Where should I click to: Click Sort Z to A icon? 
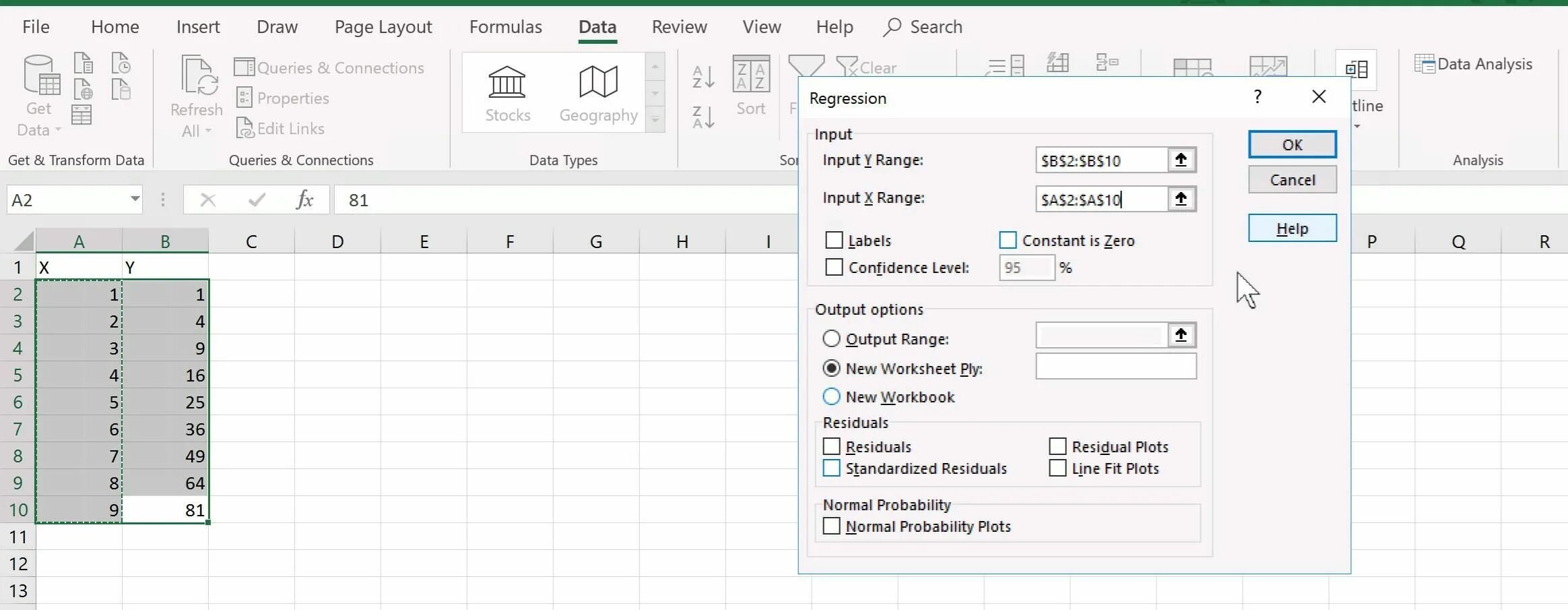(x=703, y=117)
